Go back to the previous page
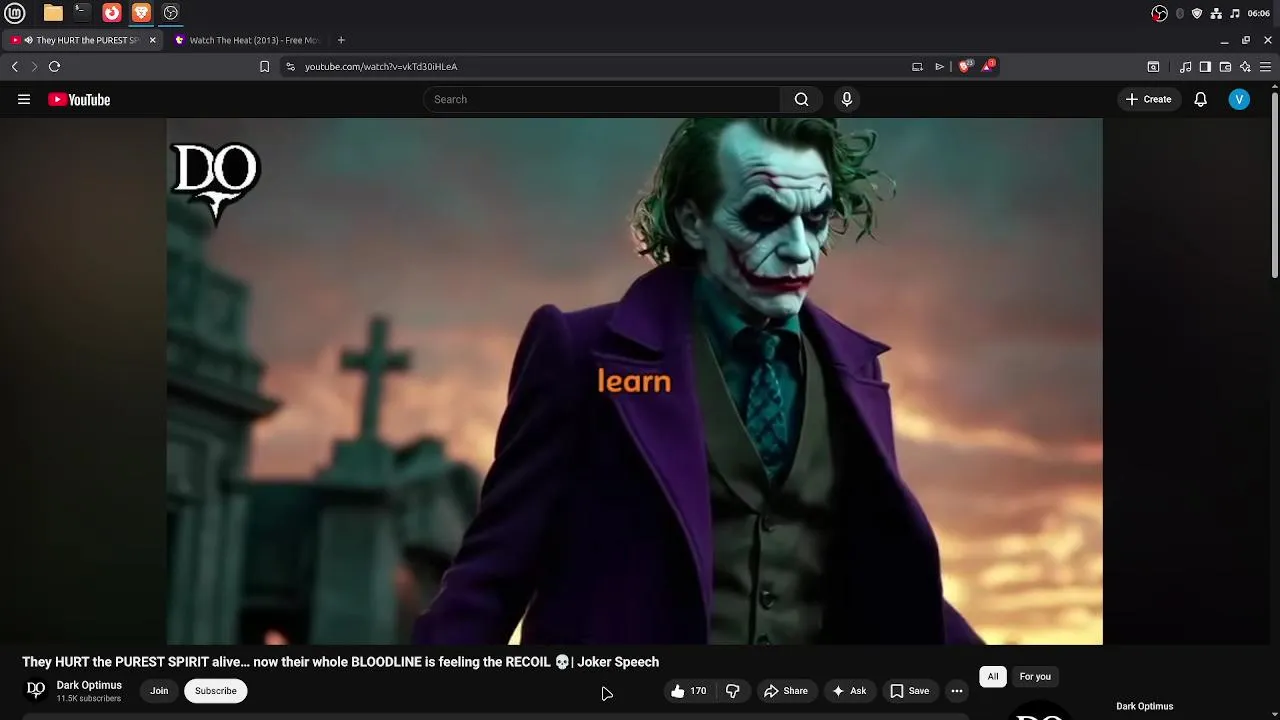This screenshot has width=1280, height=720. pyautogui.click(x=15, y=66)
